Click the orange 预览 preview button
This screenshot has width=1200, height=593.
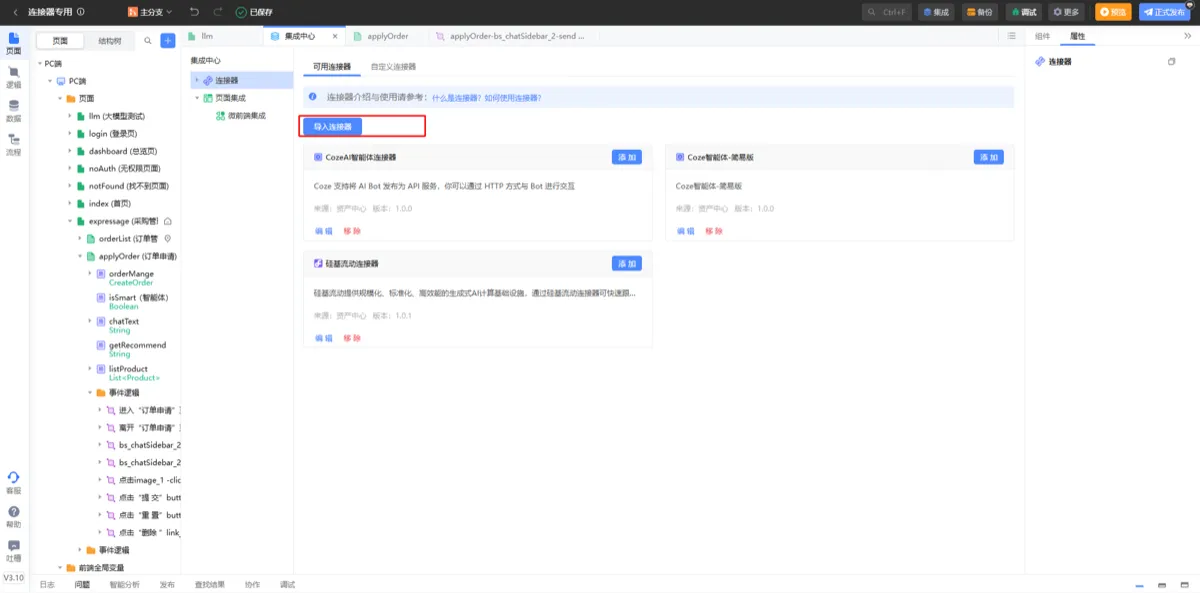pos(1112,12)
